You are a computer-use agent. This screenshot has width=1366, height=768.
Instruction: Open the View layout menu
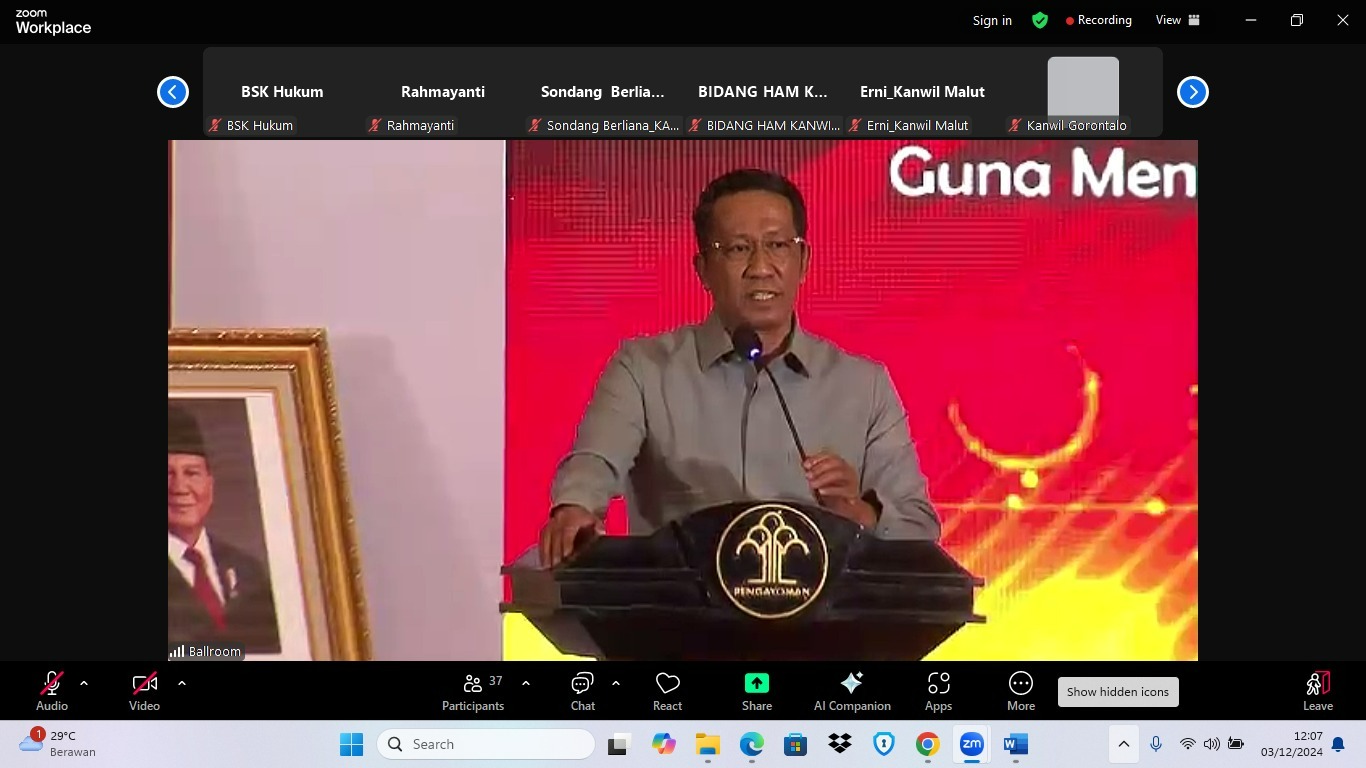tap(1177, 20)
